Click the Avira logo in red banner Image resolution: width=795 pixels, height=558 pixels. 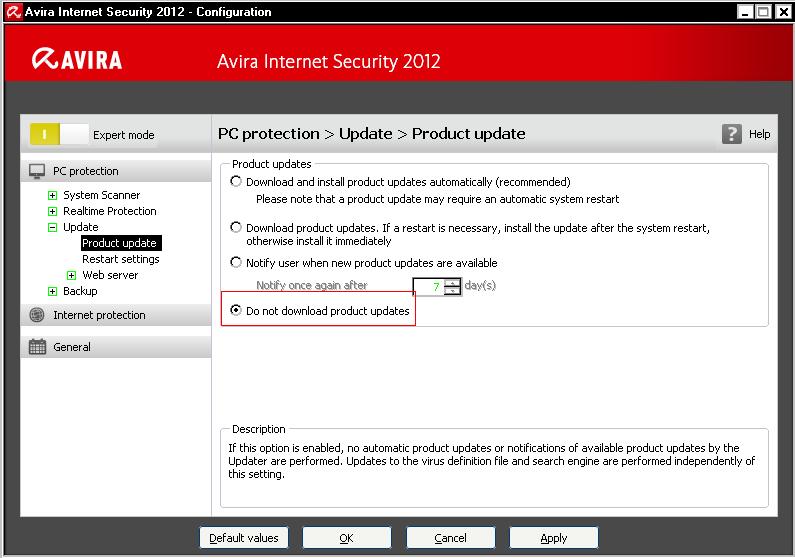point(77,59)
